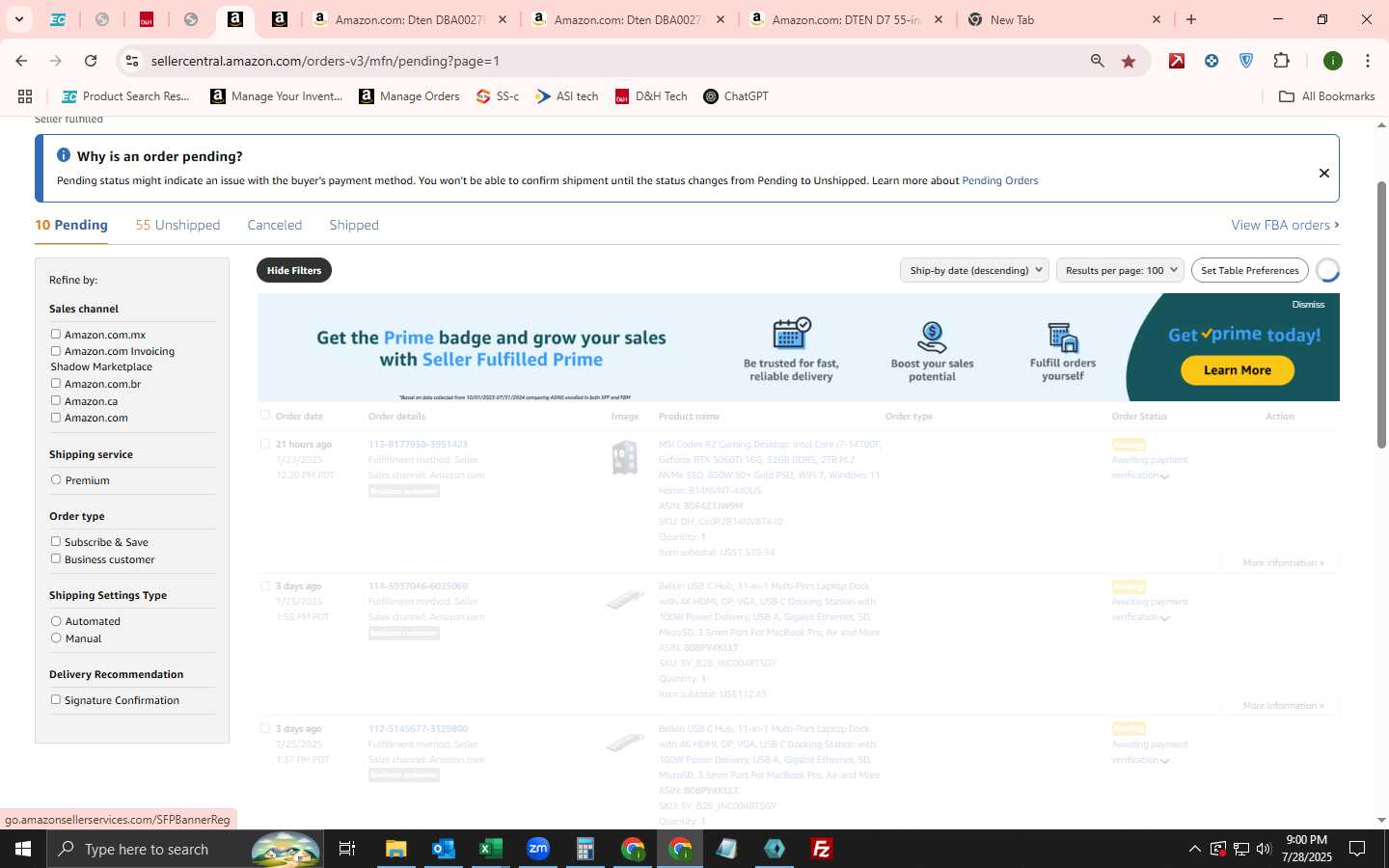Expand Awaiting payment verification on MSI Codex order

[x=1164, y=476]
